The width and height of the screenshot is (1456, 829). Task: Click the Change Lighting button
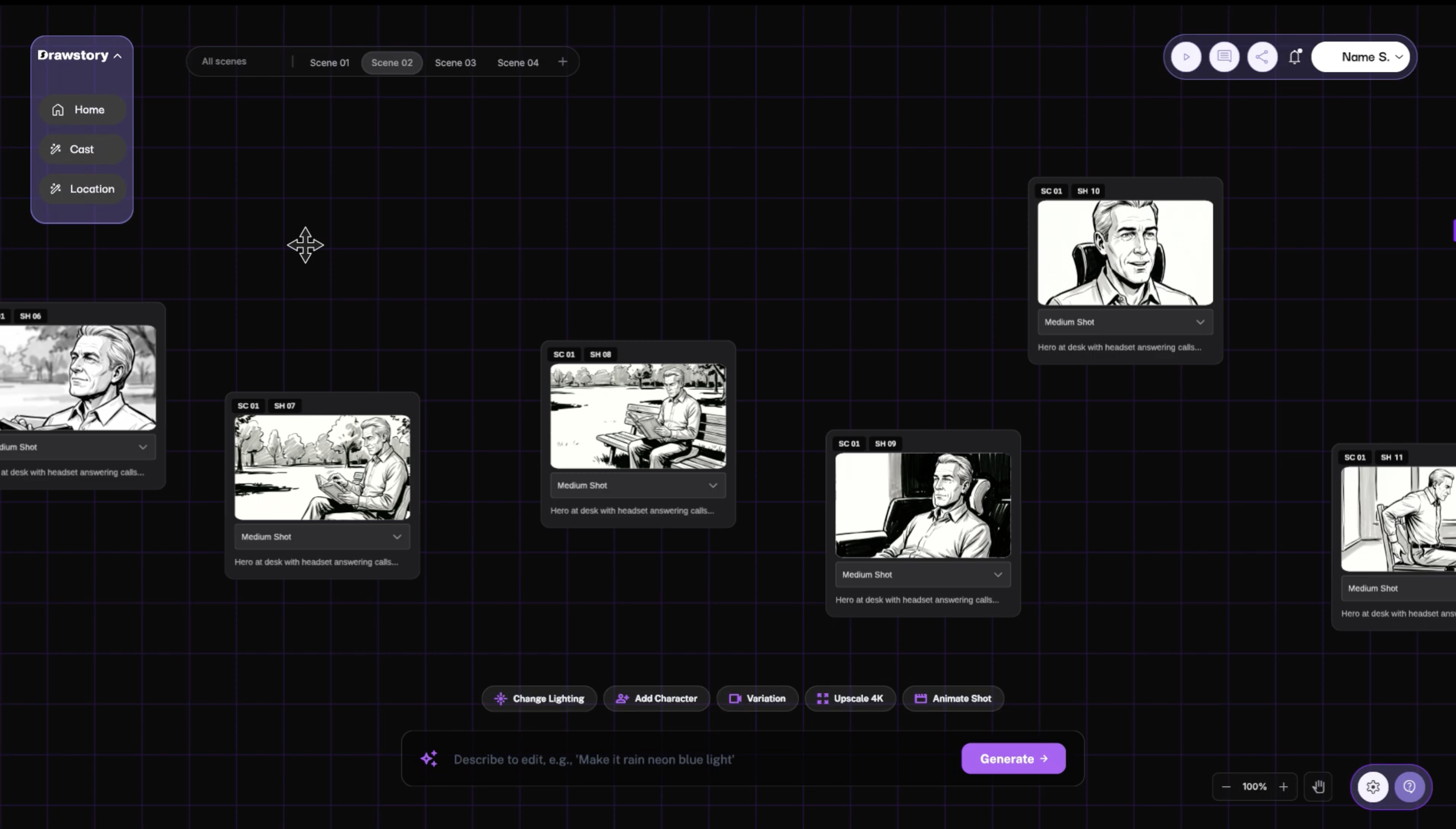click(539, 698)
